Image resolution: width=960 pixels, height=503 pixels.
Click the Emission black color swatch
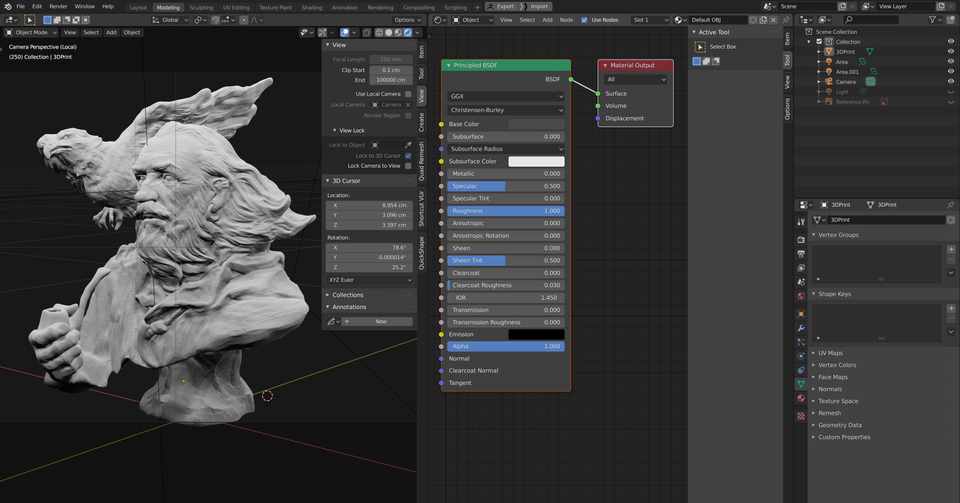click(536, 335)
